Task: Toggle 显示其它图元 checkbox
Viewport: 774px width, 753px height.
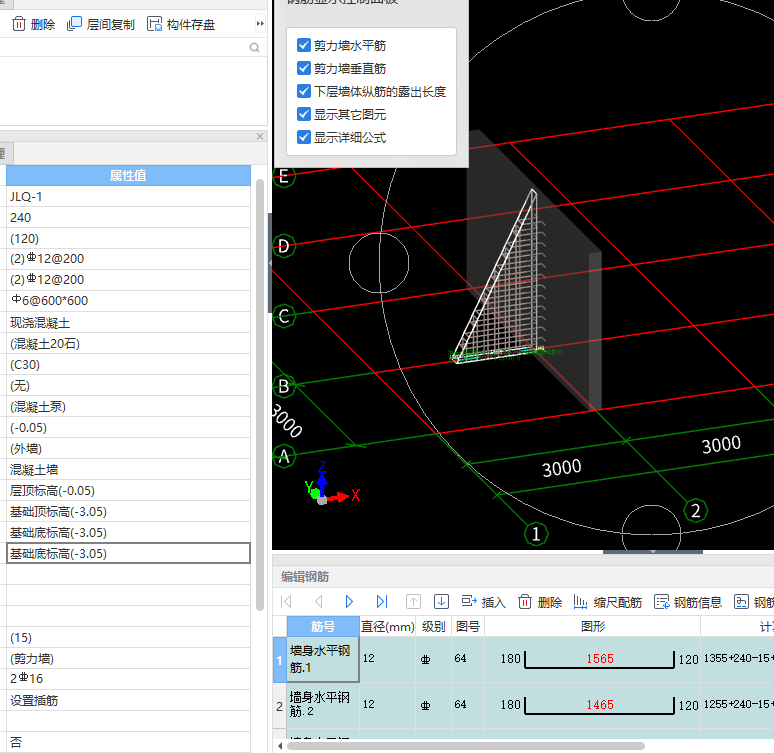Action: [304, 114]
